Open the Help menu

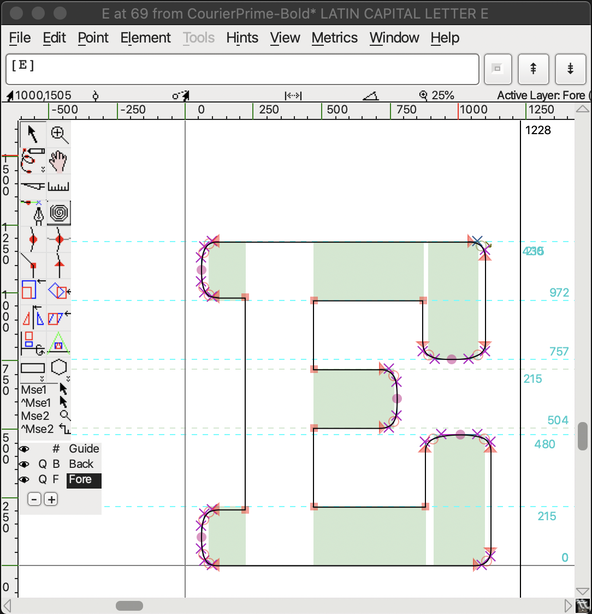445,38
